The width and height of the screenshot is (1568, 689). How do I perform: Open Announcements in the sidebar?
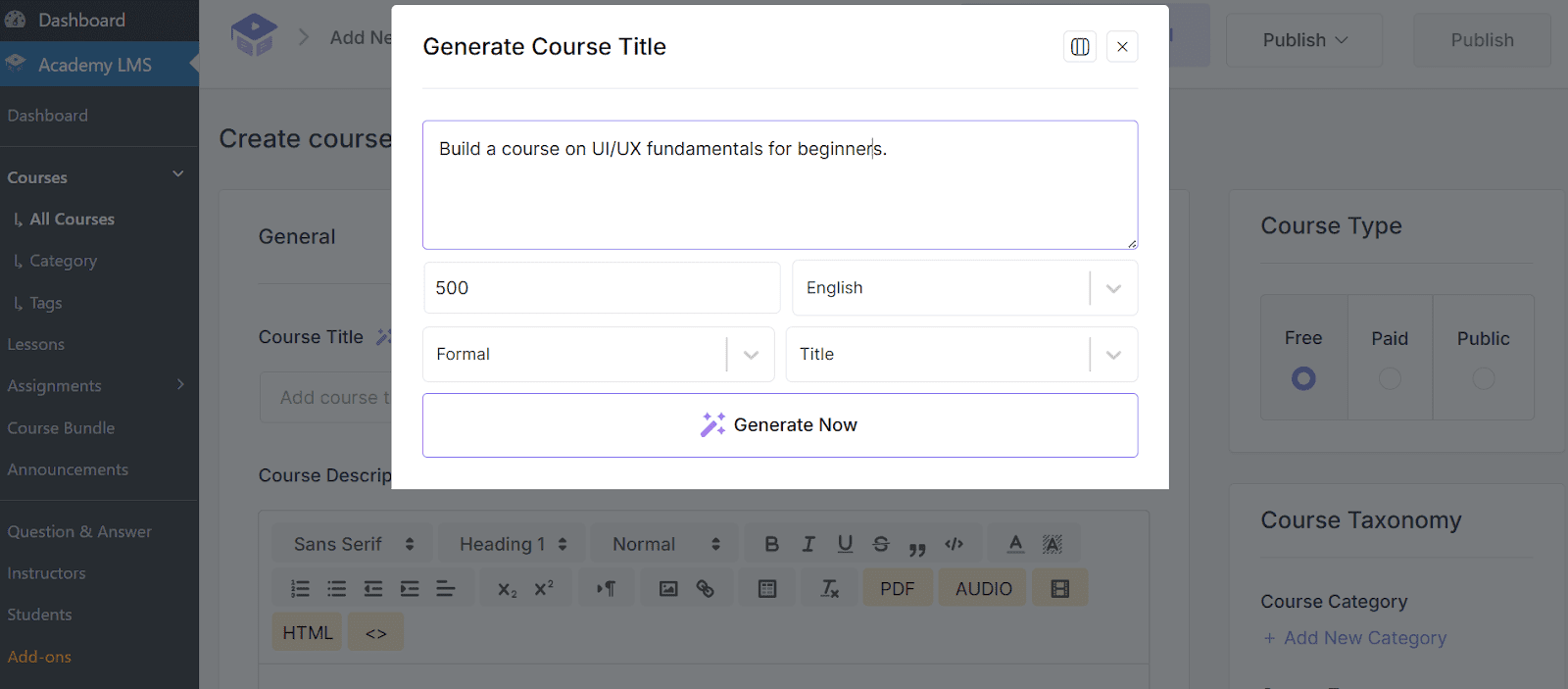click(68, 469)
